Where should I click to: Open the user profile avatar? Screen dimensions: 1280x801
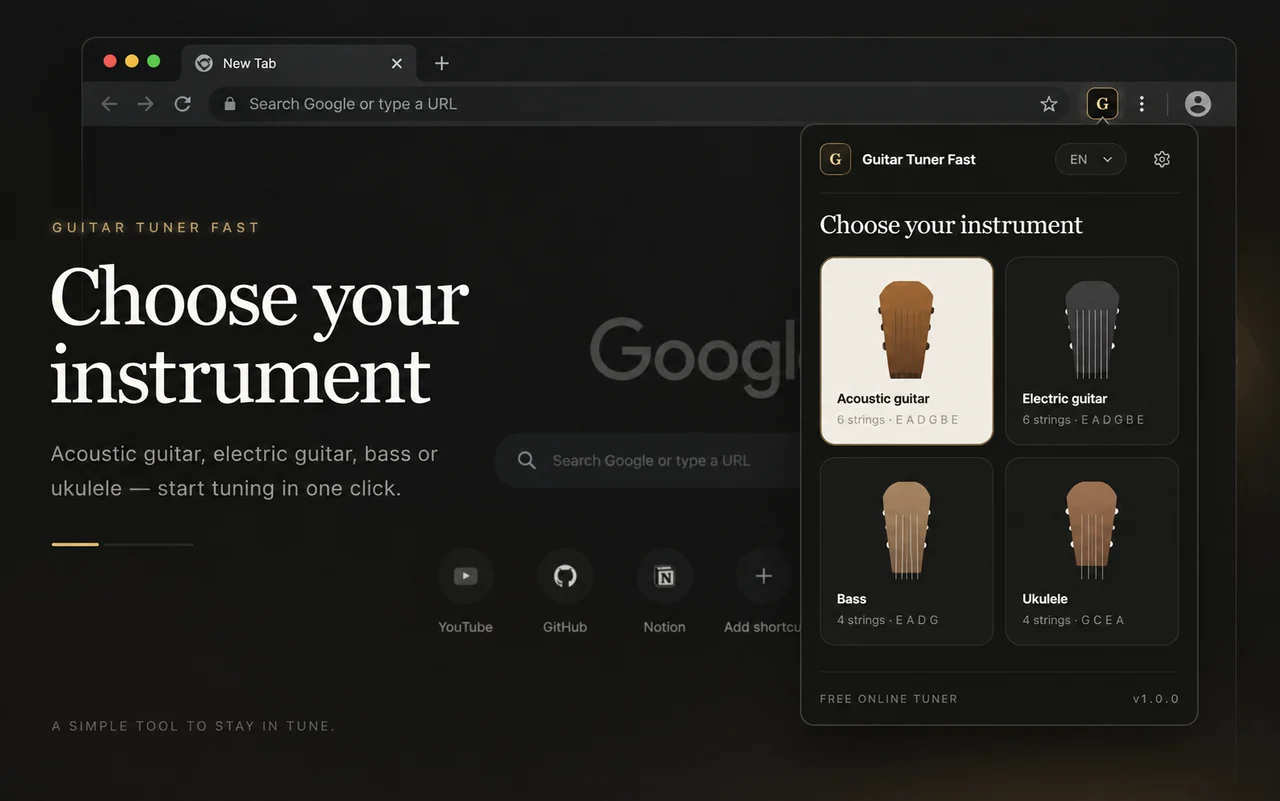pyautogui.click(x=1197, y=104)
